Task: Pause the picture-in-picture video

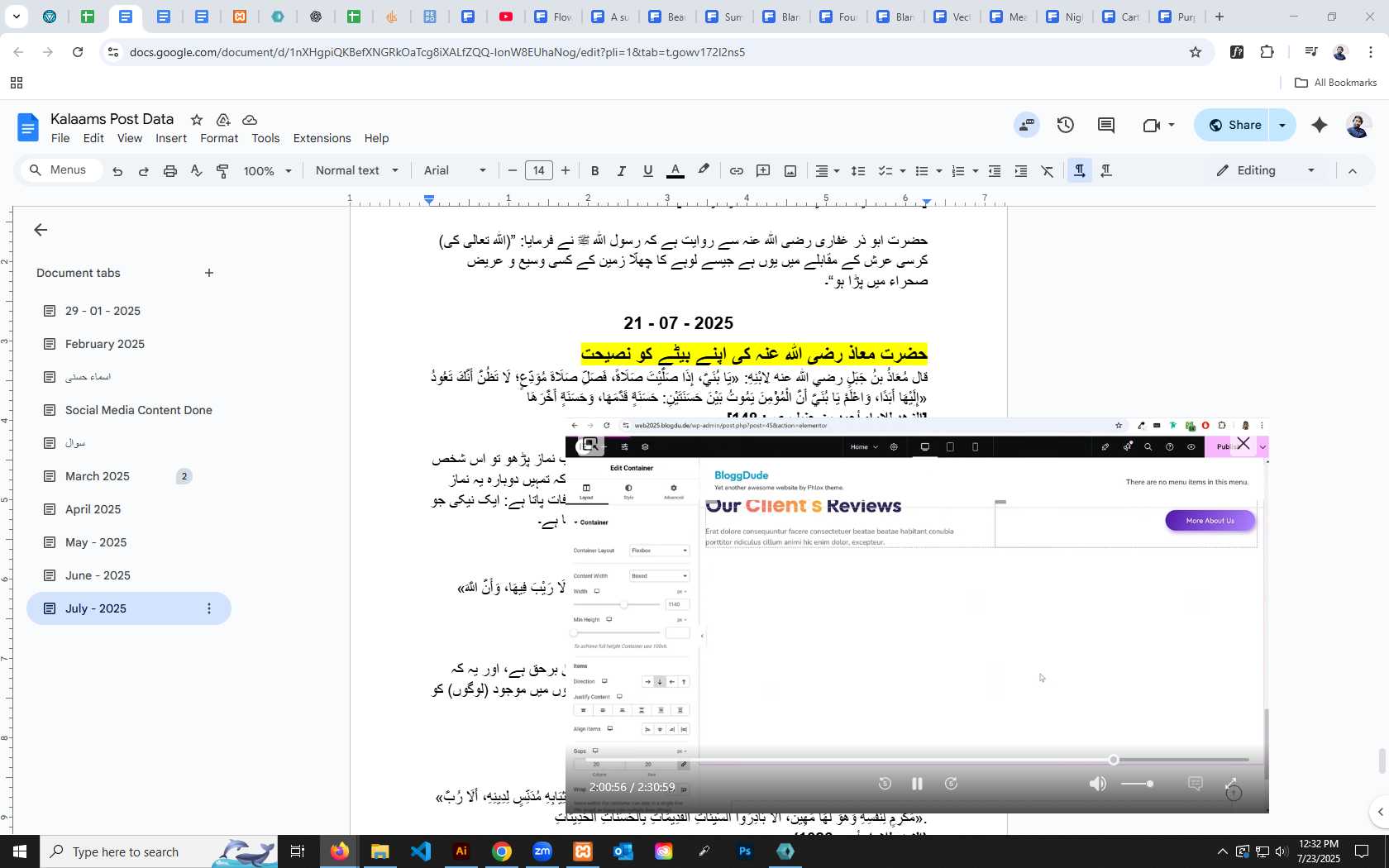Action: 917,784
